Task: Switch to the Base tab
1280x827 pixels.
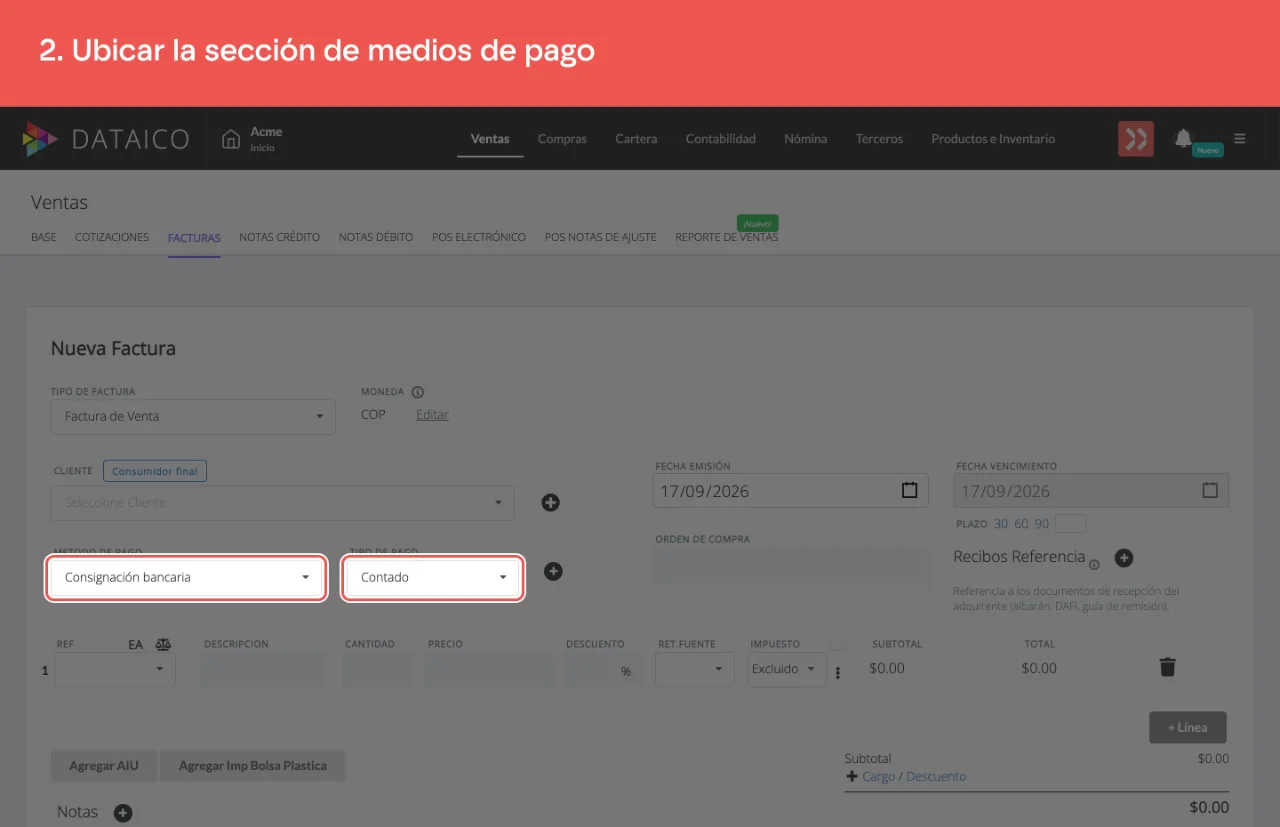Action: pos(44,237)
